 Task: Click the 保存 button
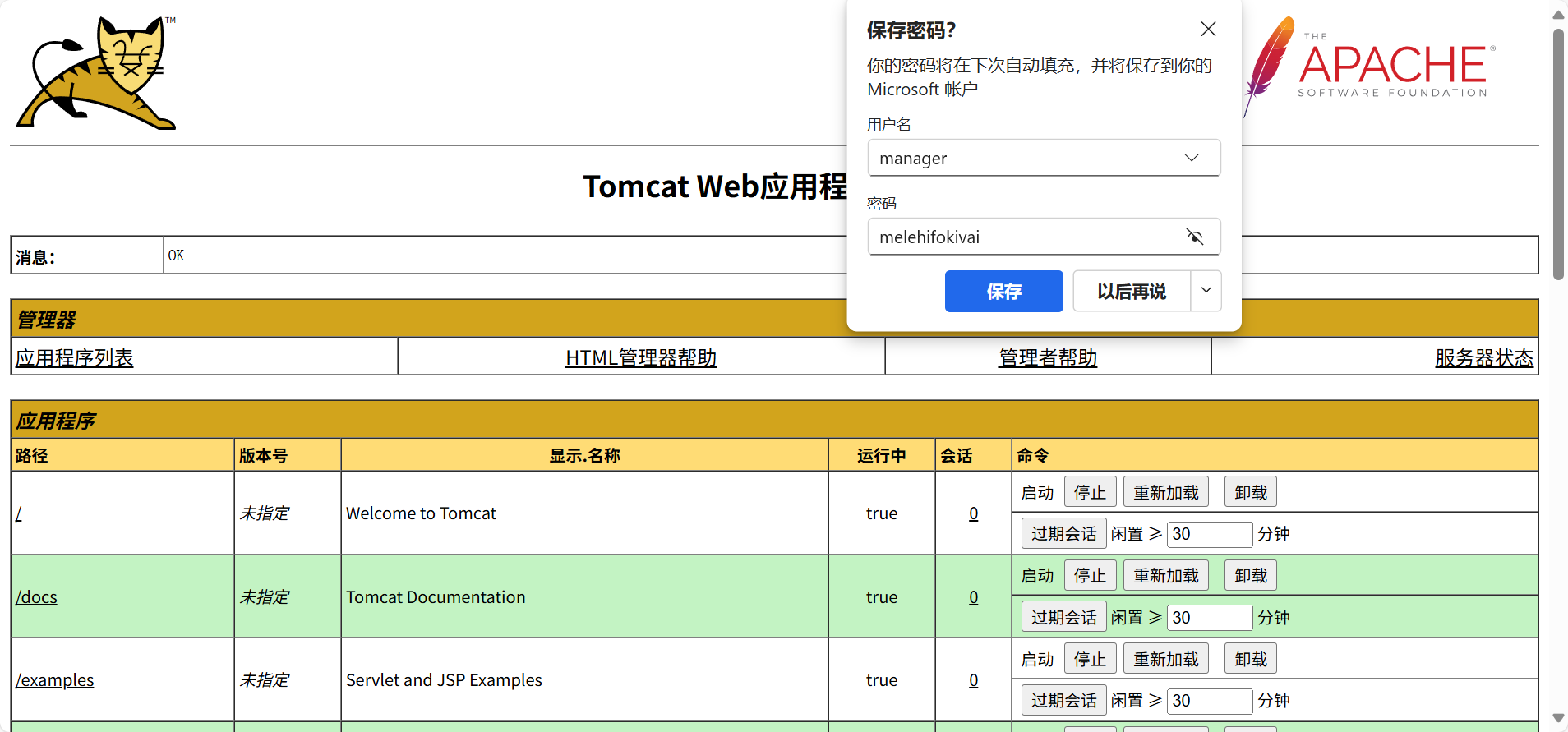point(1003,291)
